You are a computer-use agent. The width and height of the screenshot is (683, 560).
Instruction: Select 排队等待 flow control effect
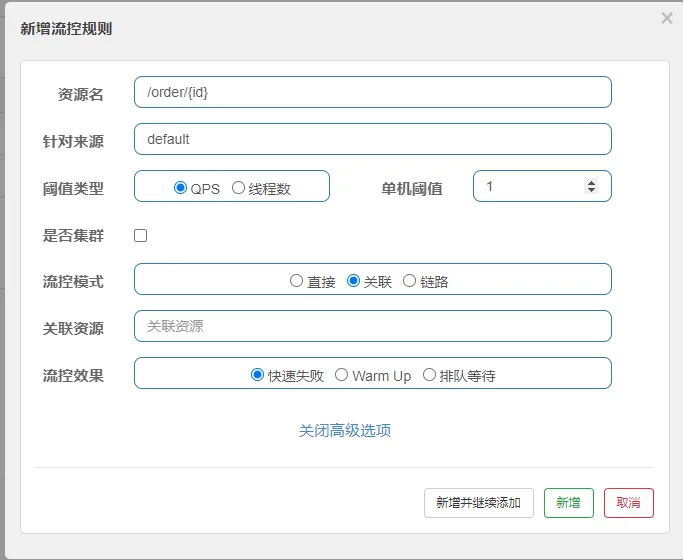click(429, 374)
